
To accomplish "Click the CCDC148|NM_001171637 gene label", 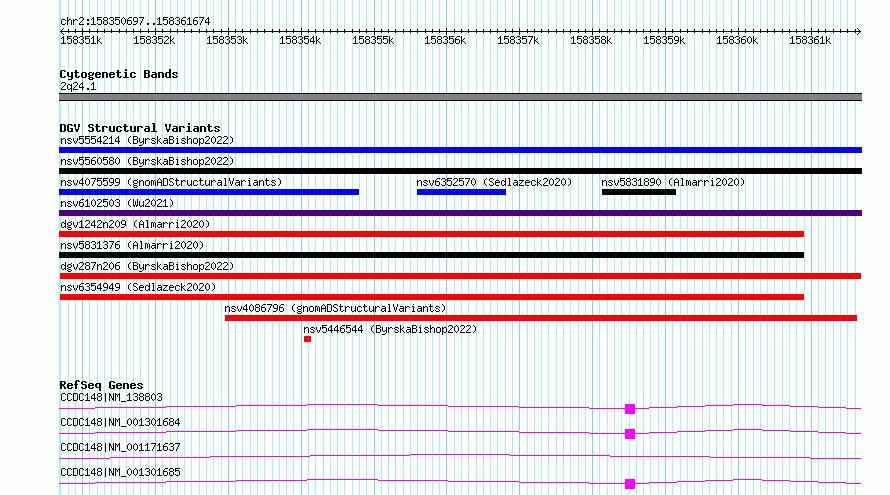I will [120, 447].
